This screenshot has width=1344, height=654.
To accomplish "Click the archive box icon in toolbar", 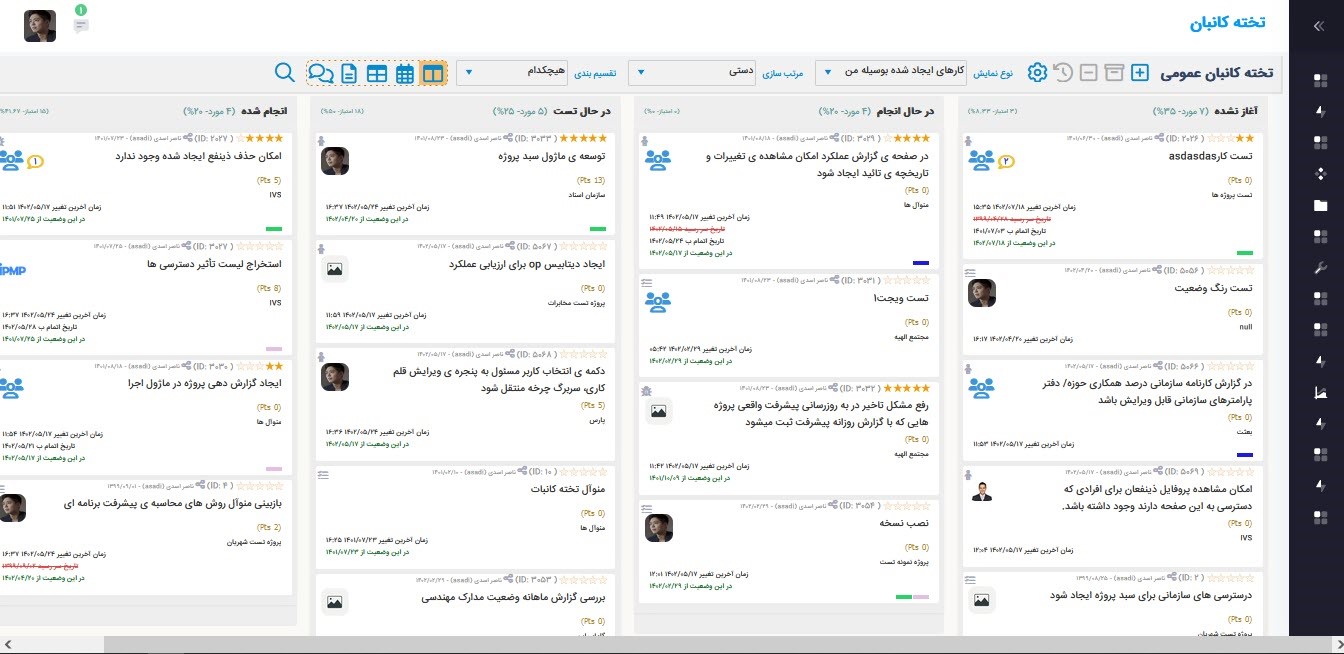I will click(x=1114, y=73).
